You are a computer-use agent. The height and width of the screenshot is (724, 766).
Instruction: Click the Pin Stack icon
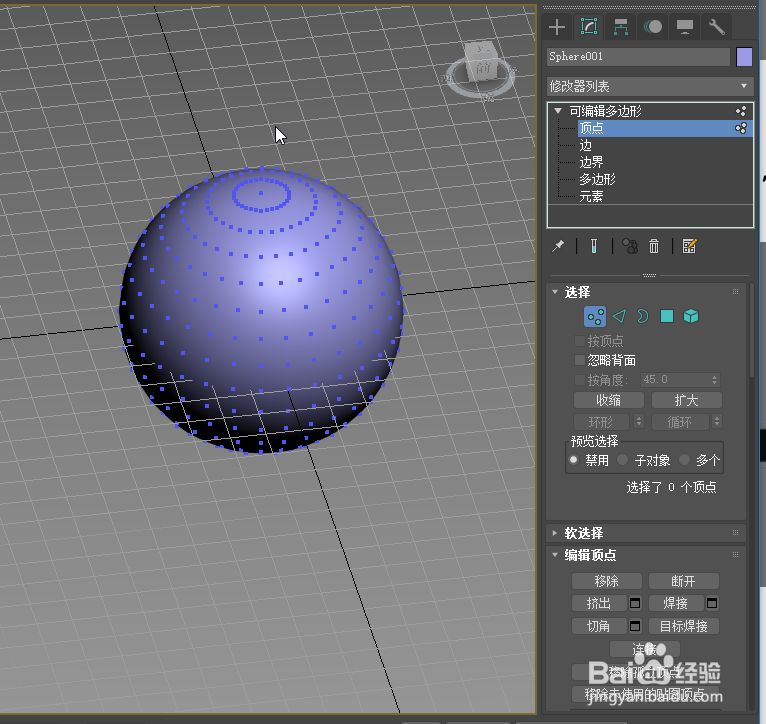(x=558, y=246)
